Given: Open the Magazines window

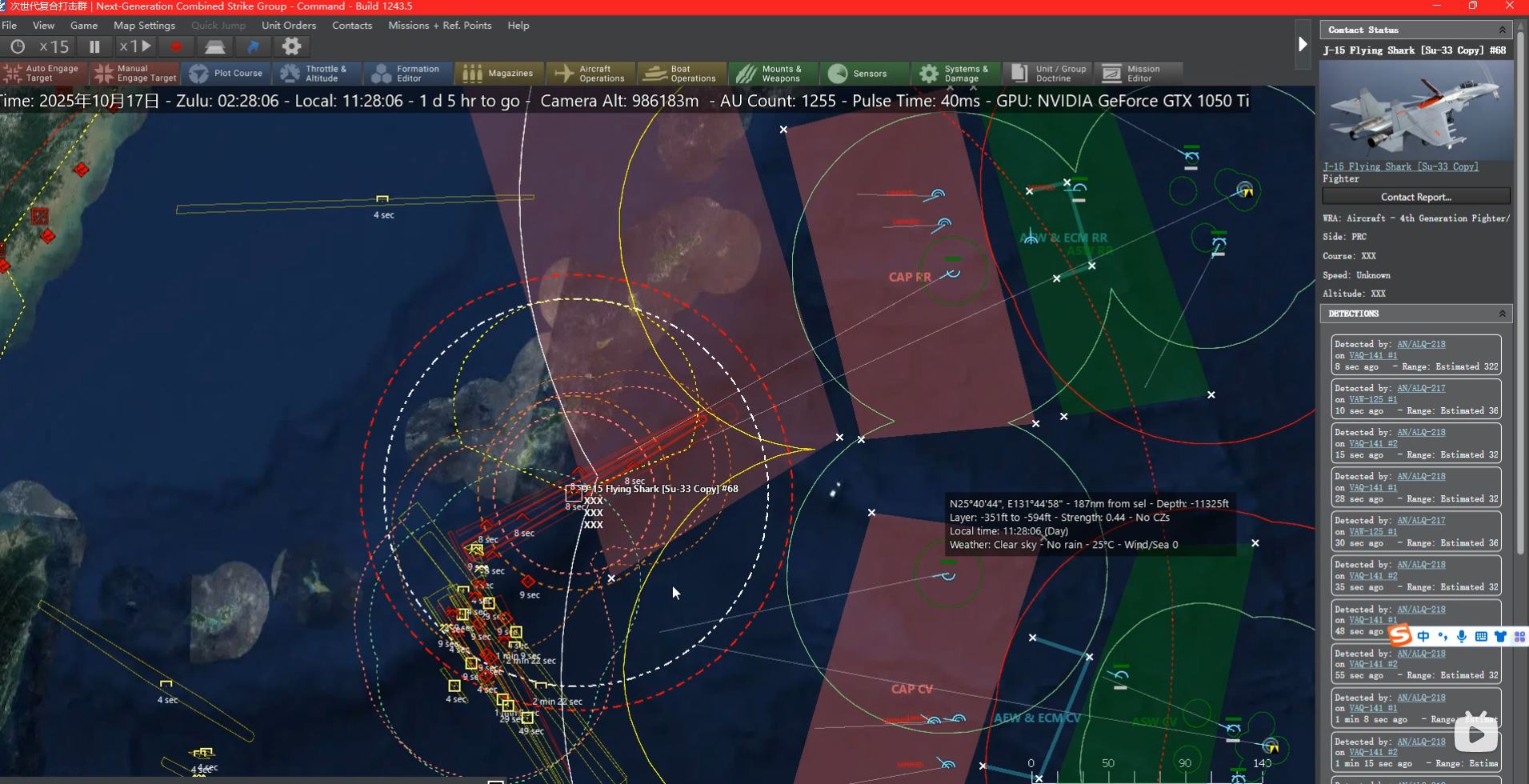Looking at the screenshot, I should coord(500,74).
